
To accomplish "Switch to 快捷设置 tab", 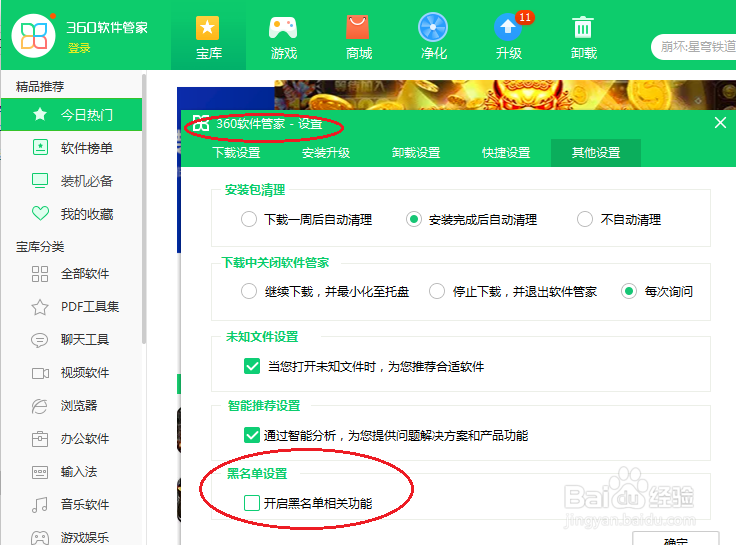I will 506,153.
